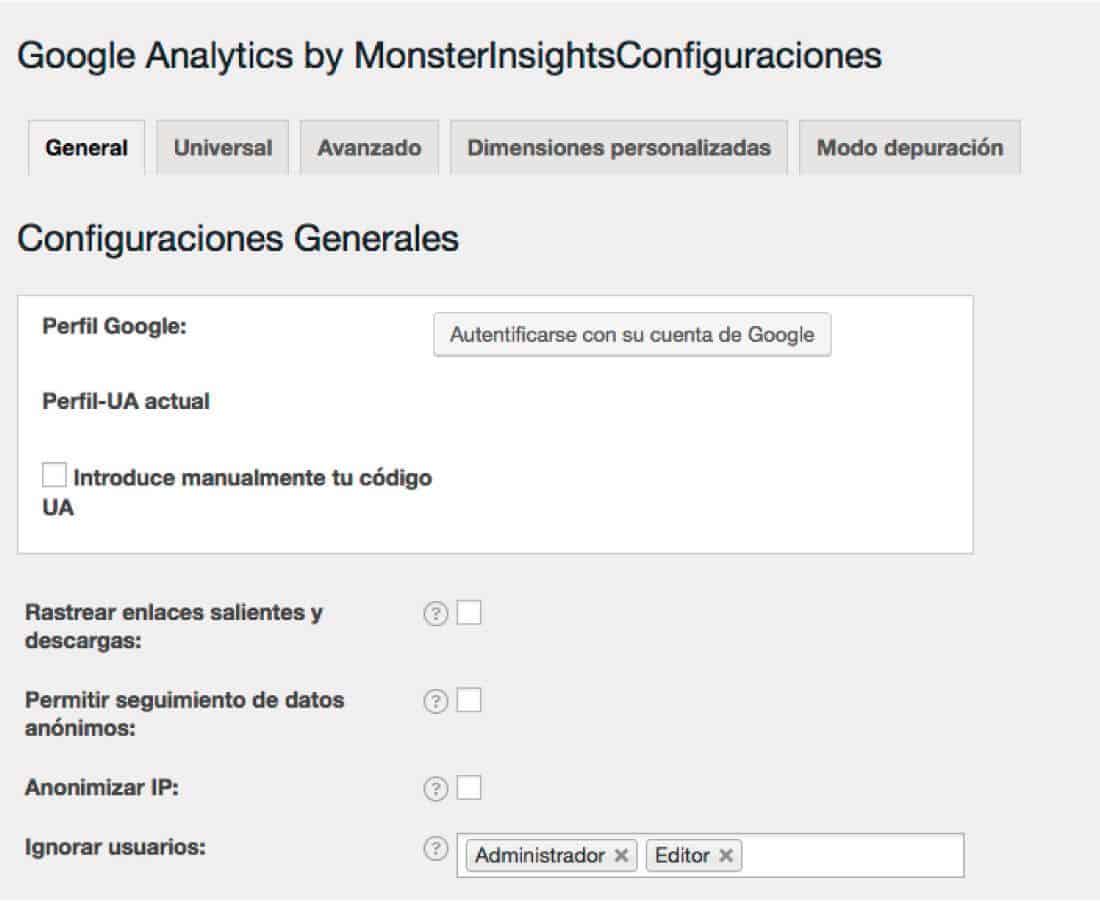Viewport: 1100px width, 902px height.
Task: Enable manual UA code entry checkbox
Action: 54,475
